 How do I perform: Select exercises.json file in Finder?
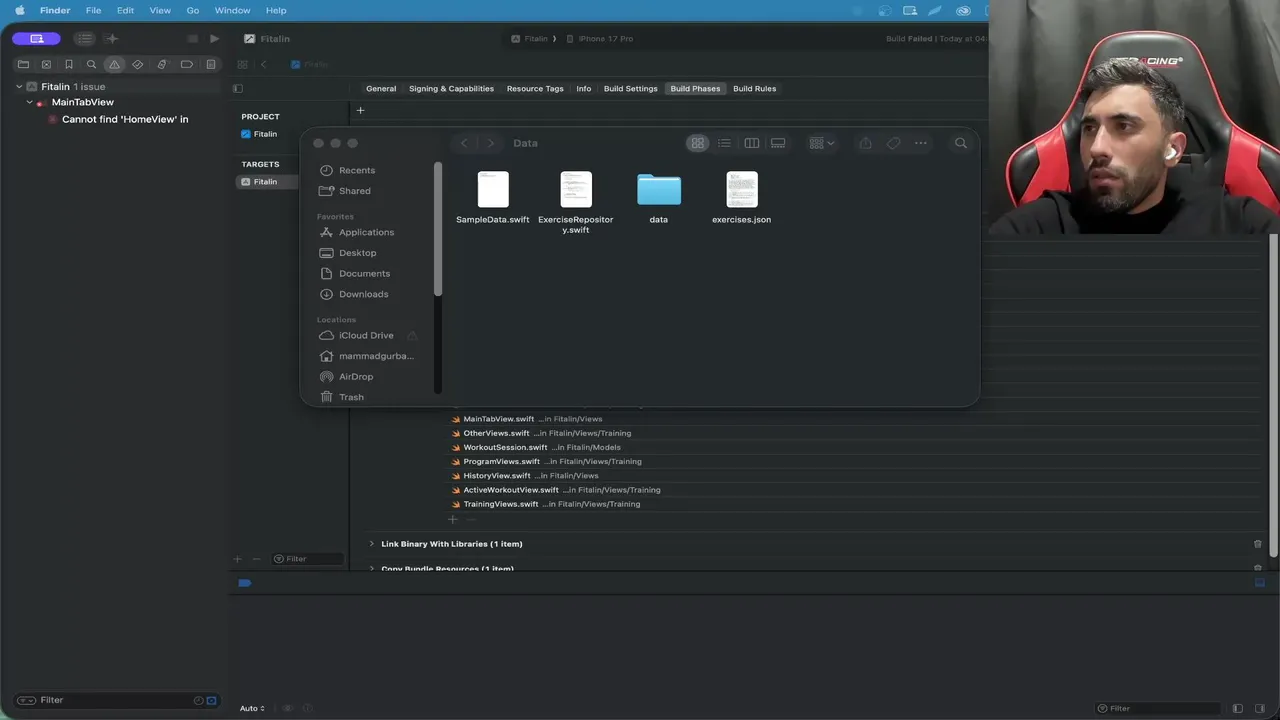point(742,198)
